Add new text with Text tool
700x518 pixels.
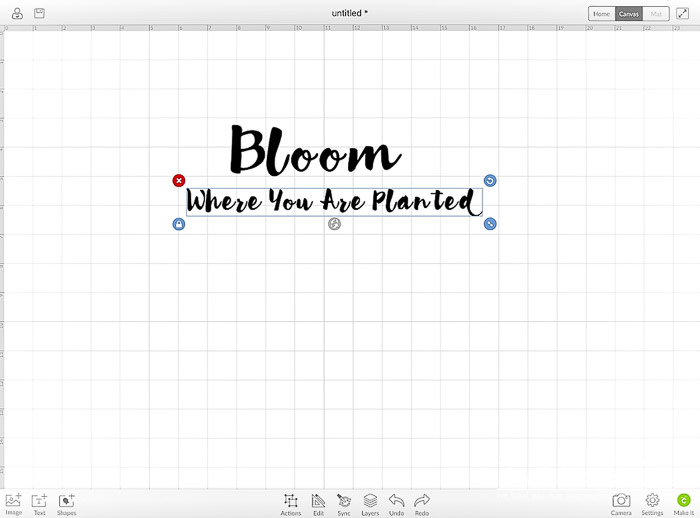[39, 501]
